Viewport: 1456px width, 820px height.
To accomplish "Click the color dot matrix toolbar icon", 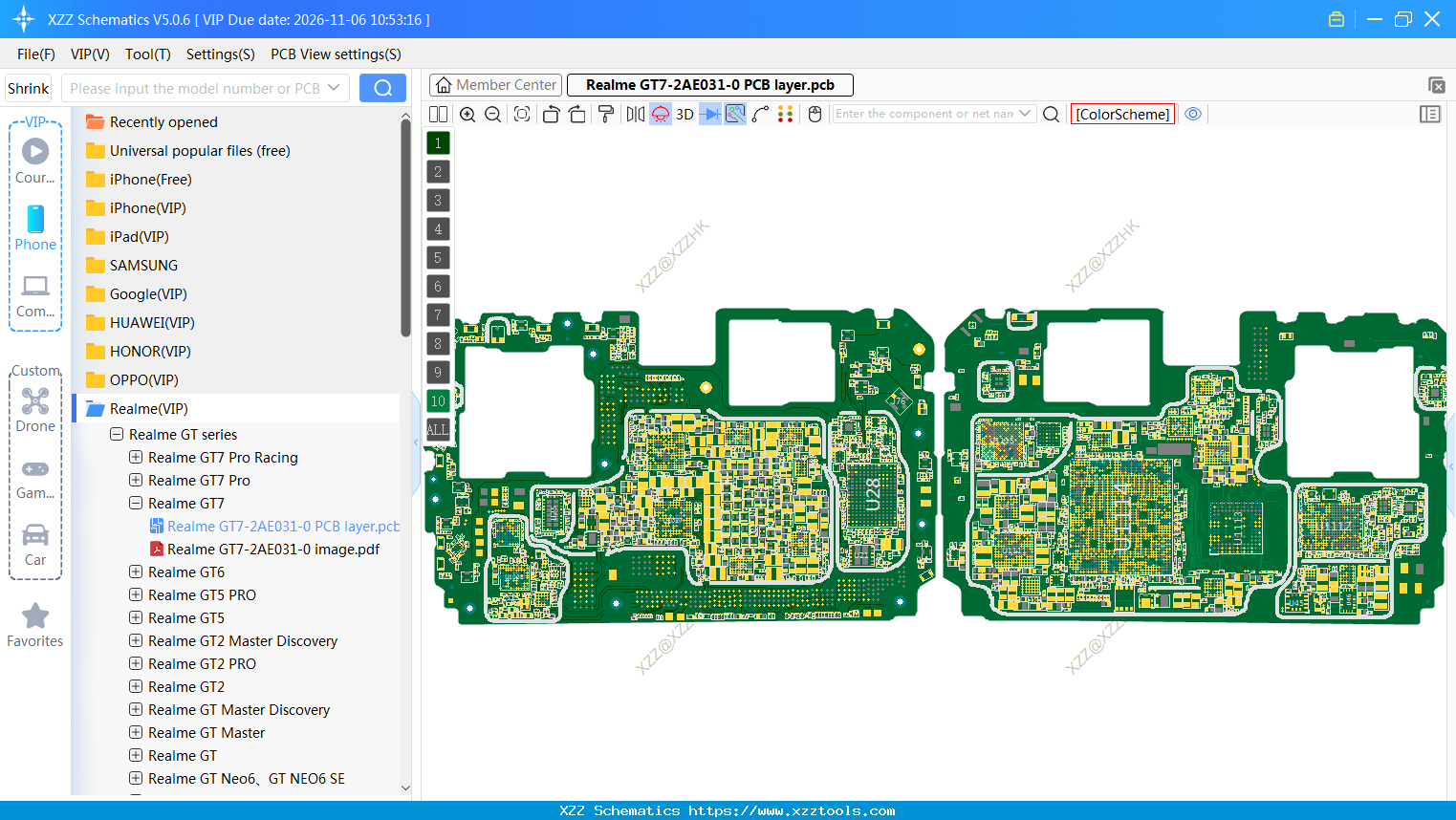I will click(785, 114).
